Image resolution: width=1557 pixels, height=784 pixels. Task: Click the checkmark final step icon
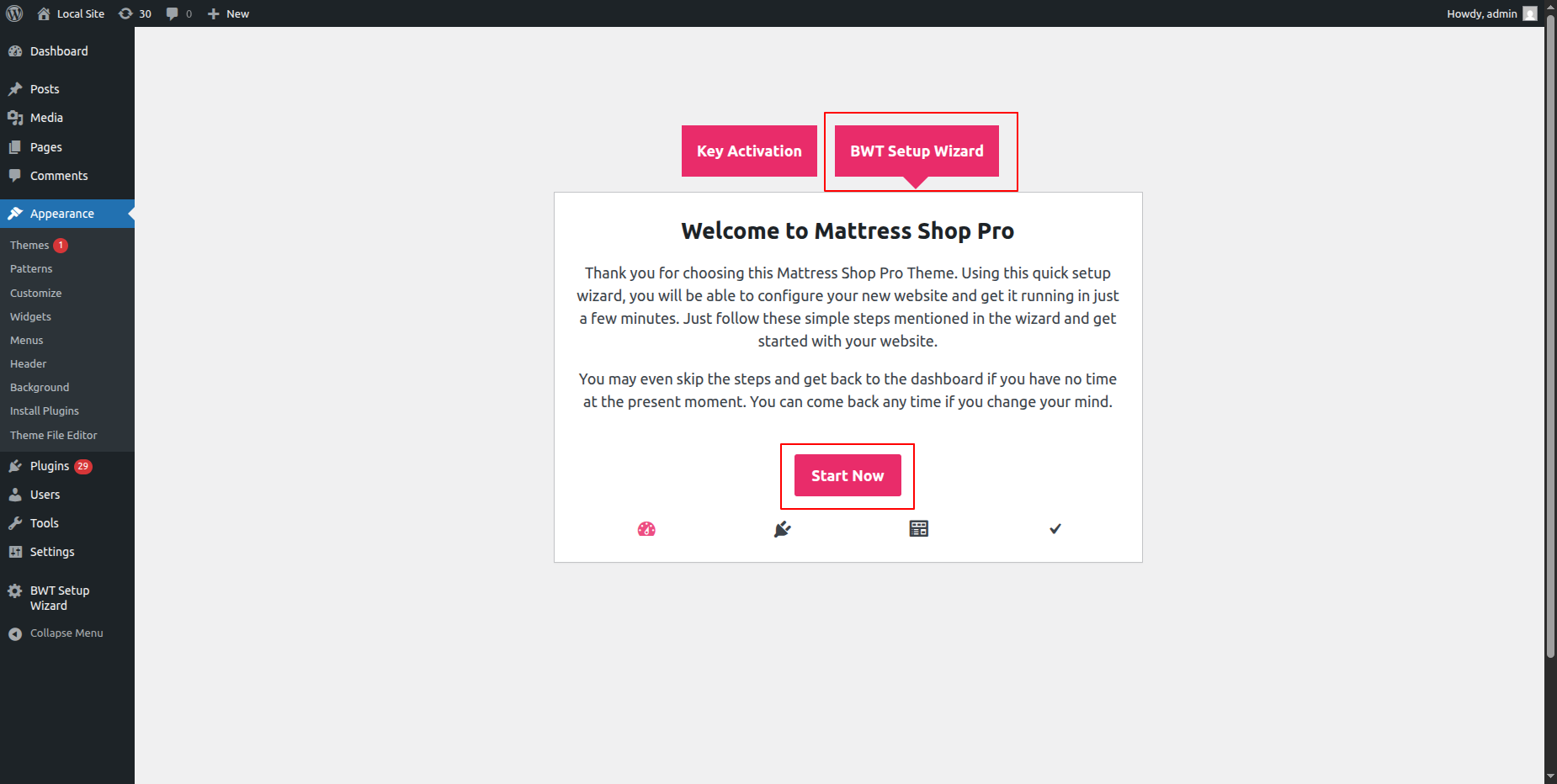pos(1055,529)
